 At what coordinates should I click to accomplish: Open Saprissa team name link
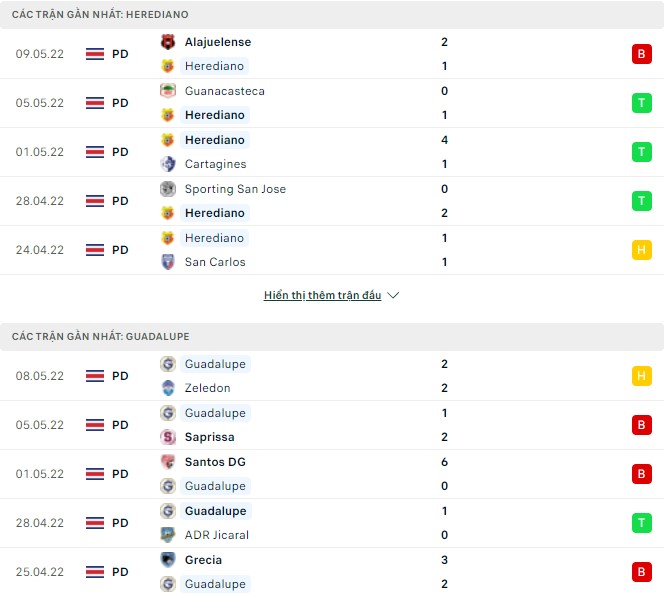(x=208, y=437)
